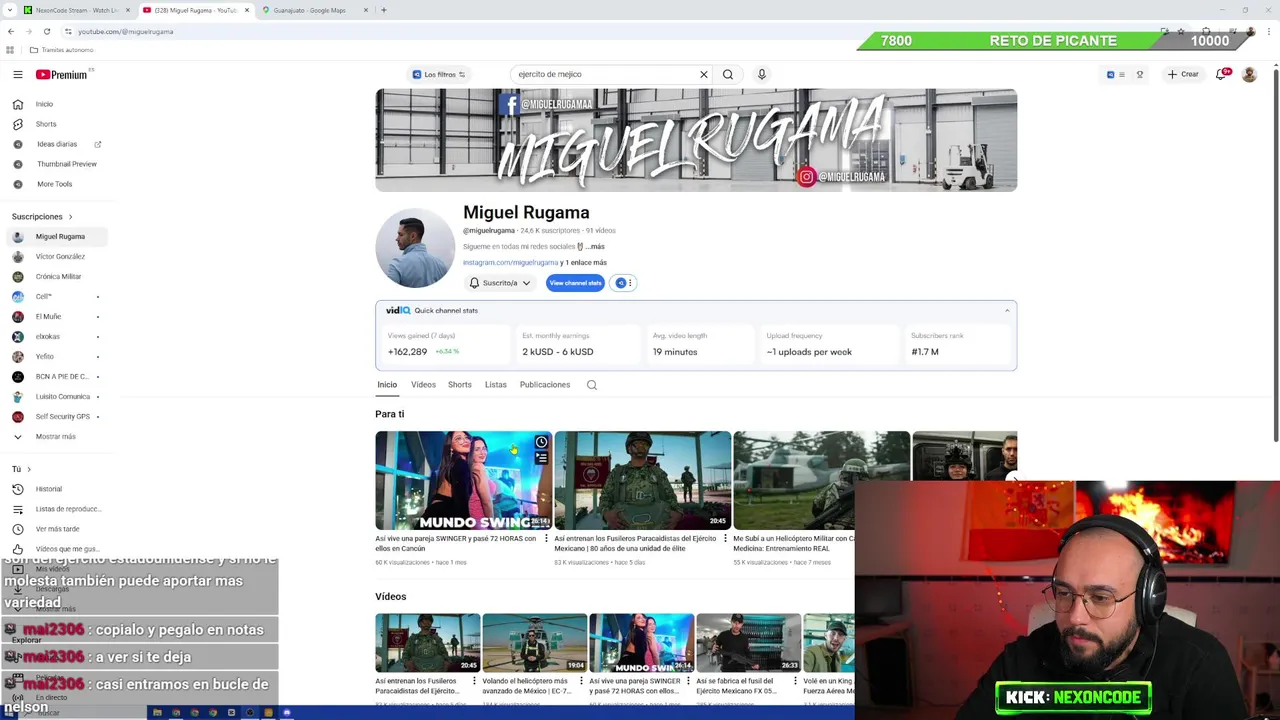
Task: Select Miguel Rugama subscription in sidebar
Action: (56, 237)
